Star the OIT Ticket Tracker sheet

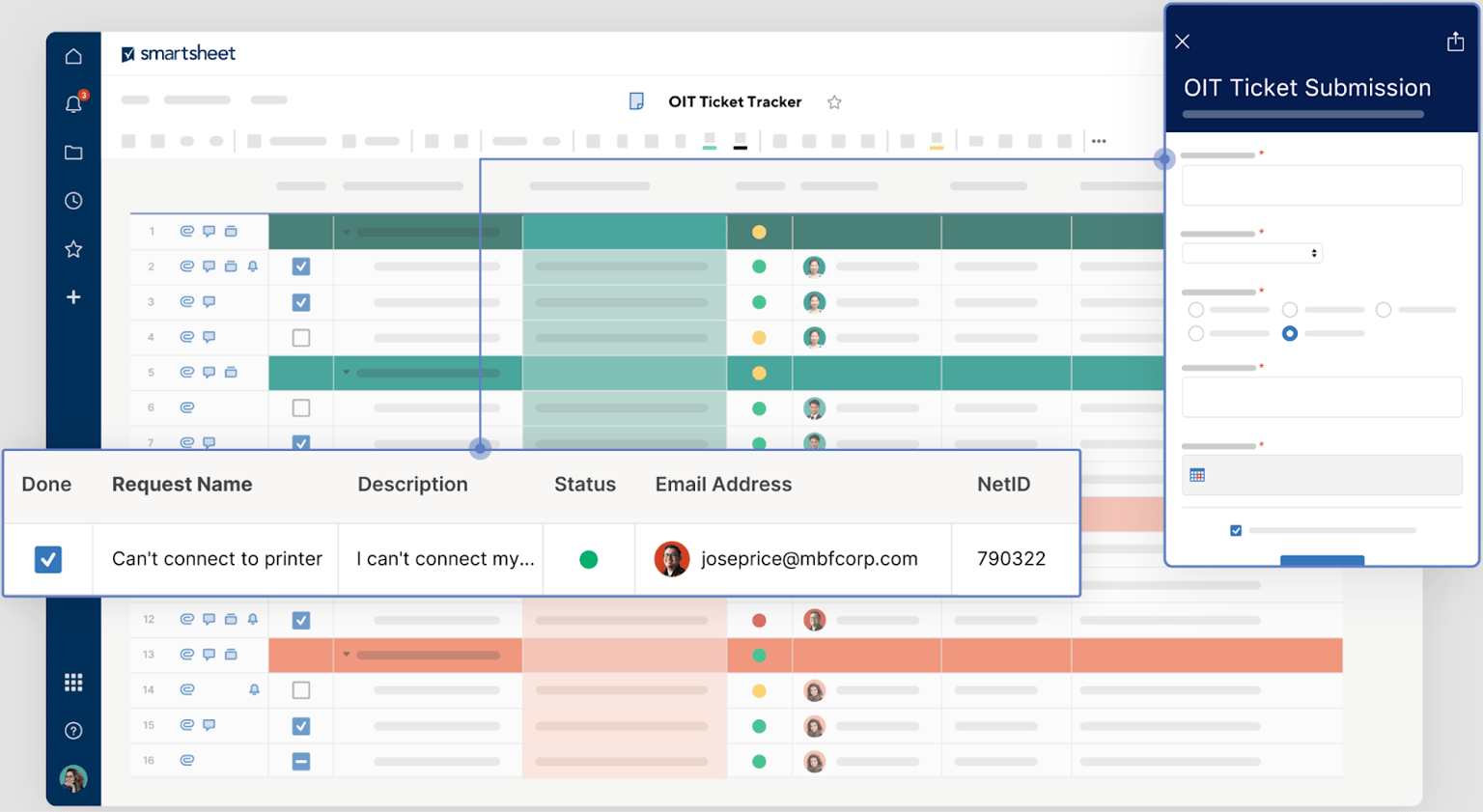833,101
